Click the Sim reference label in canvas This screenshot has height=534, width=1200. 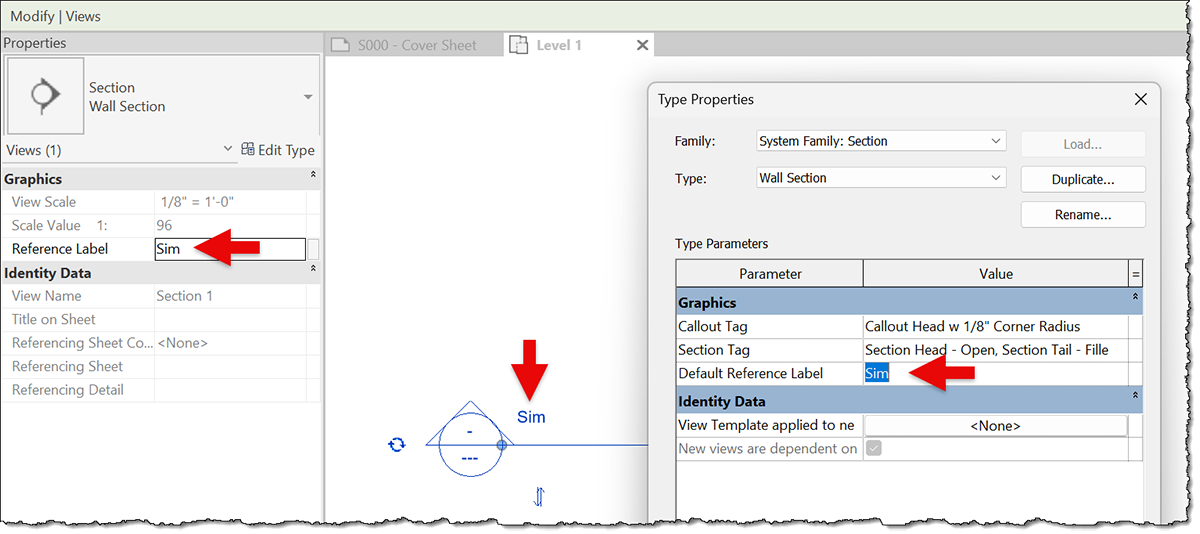pyautogui.click(x=531, y=417)
